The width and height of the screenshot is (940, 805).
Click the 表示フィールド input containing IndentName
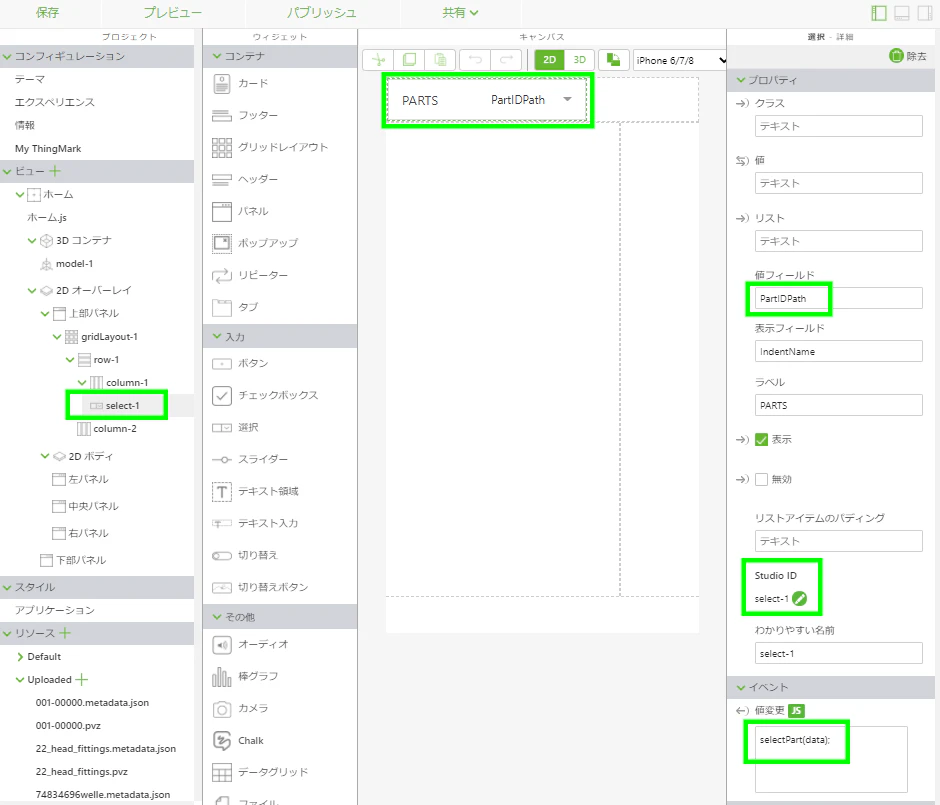(838, 352)
